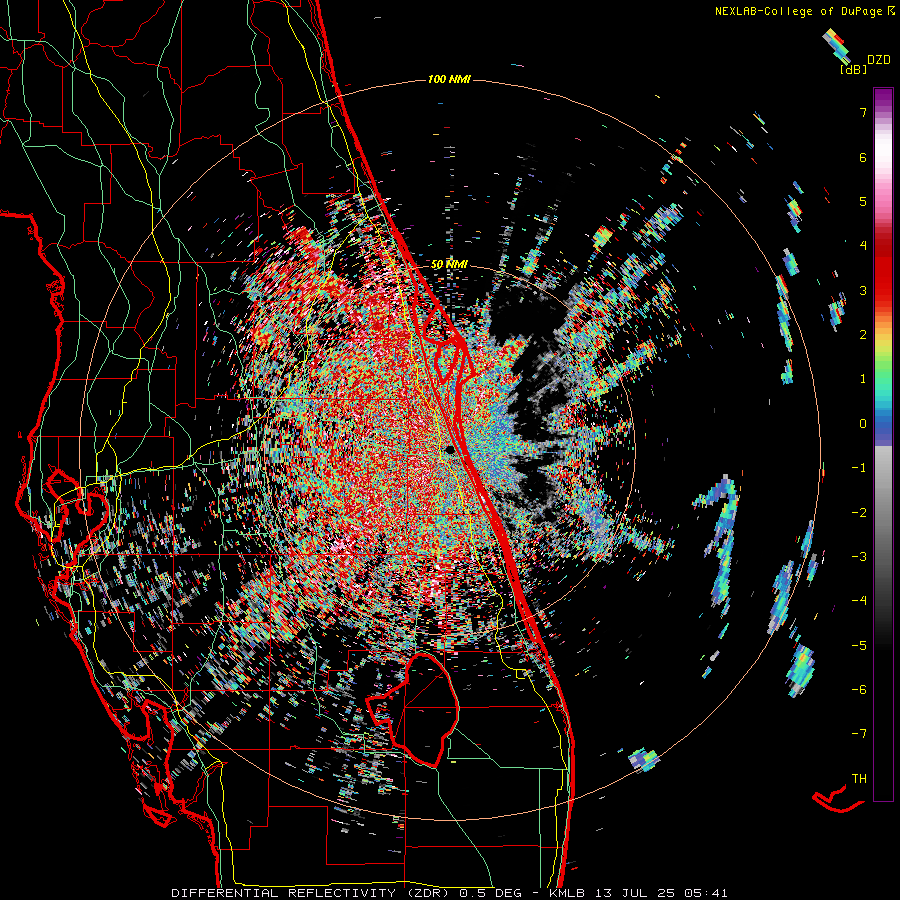
Task: Click the -3 value on the color scale
Action: (x=859, y=557)
